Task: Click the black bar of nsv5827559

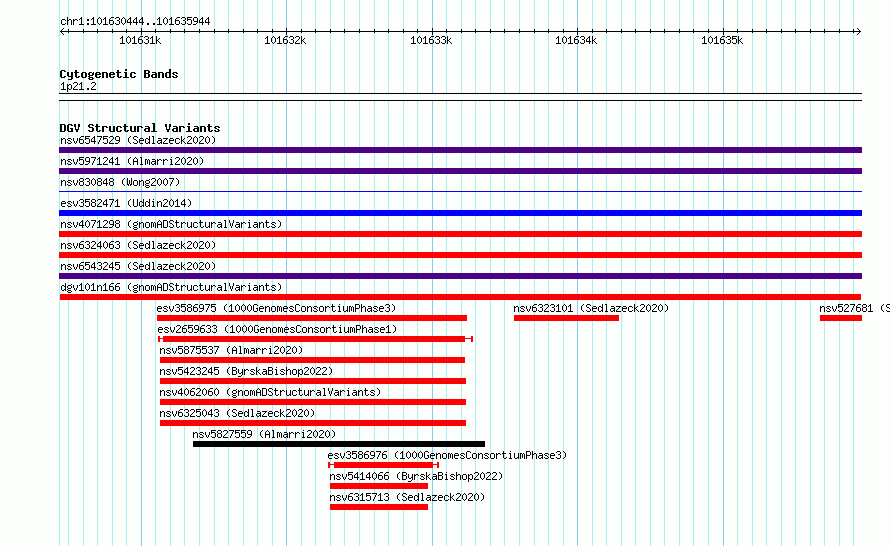Action: coord(339,444)
